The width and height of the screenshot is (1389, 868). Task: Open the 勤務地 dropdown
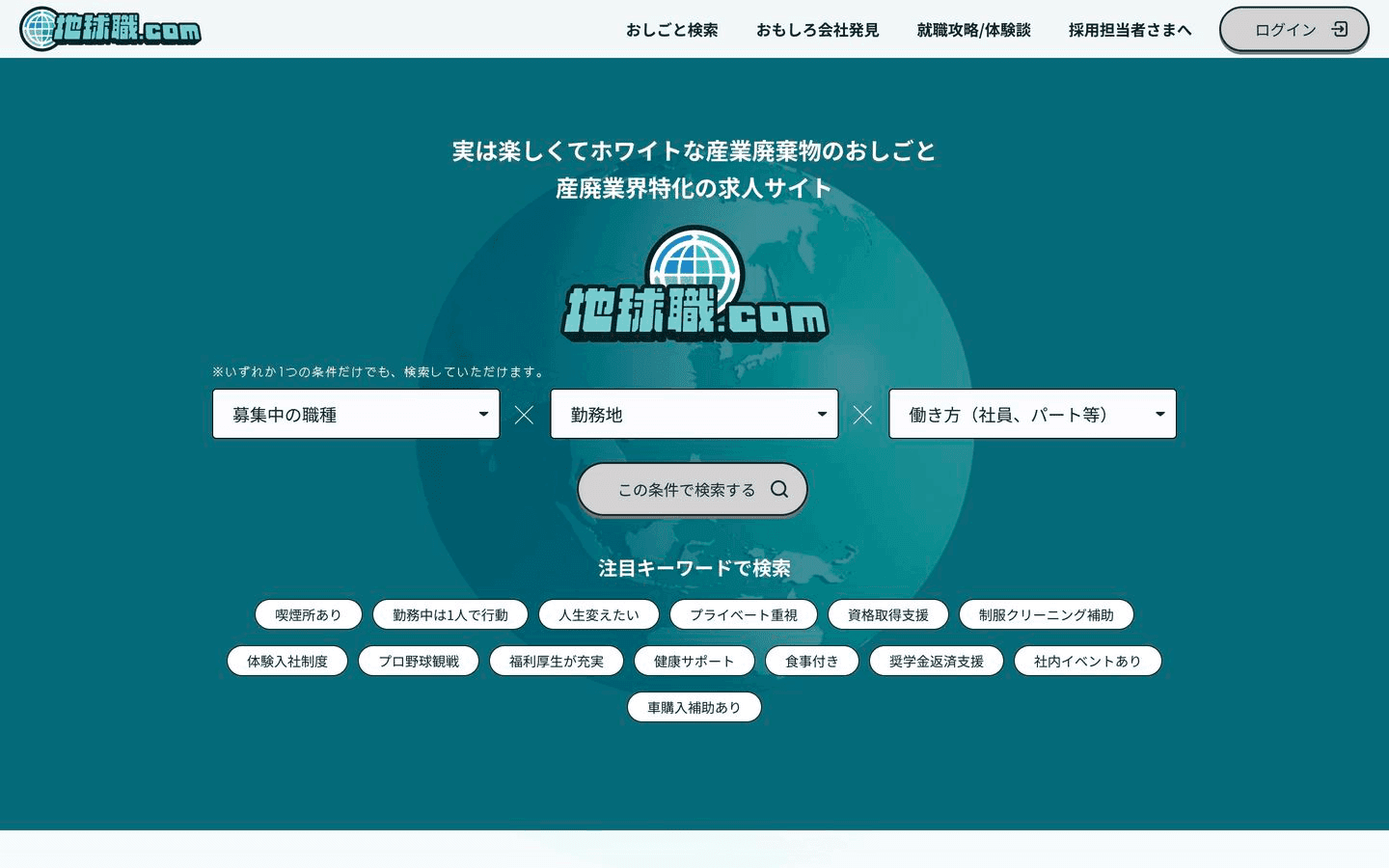click(x=694, y=414)
